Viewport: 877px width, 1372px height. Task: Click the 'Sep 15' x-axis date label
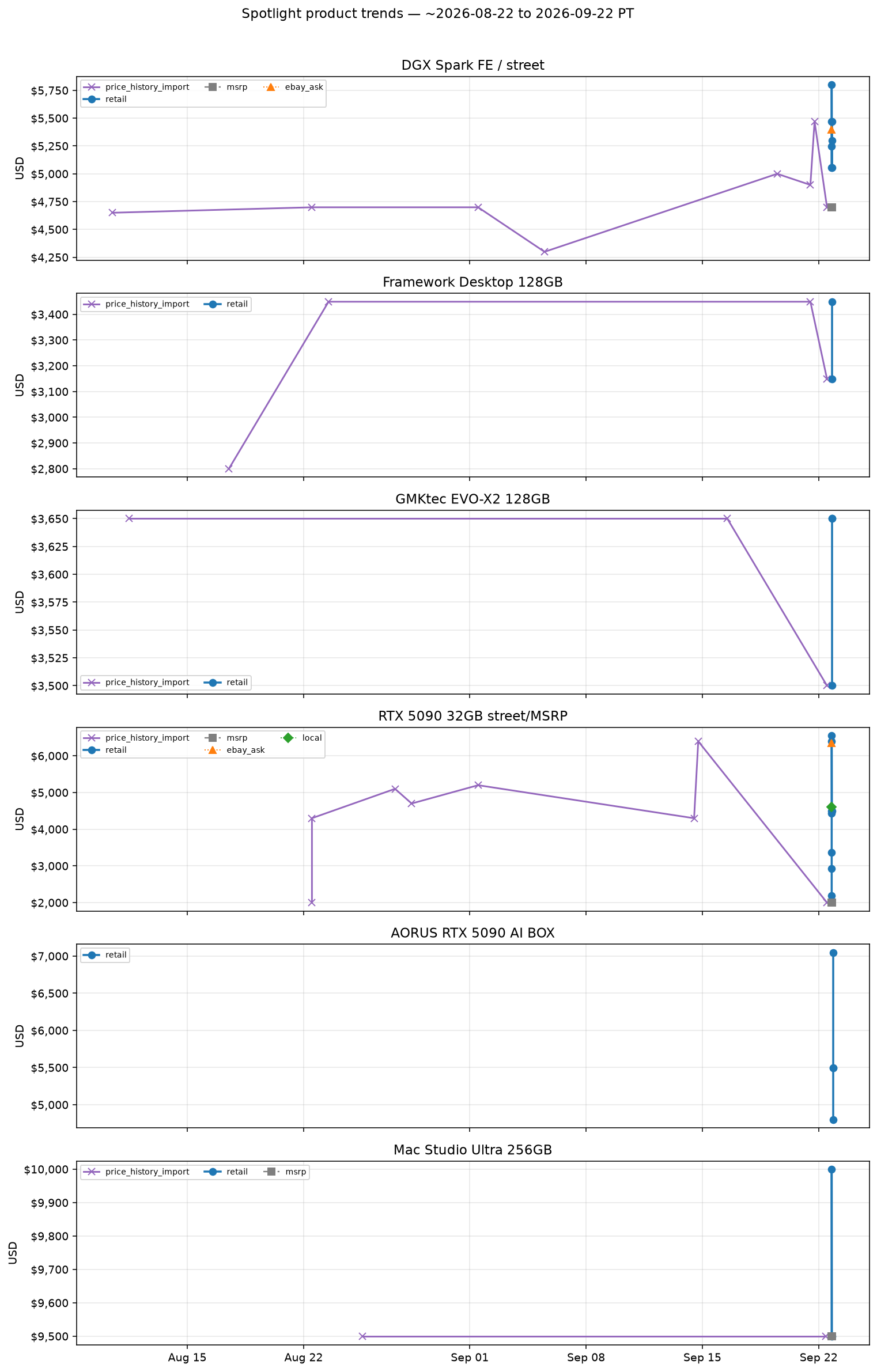point(702,1358)
